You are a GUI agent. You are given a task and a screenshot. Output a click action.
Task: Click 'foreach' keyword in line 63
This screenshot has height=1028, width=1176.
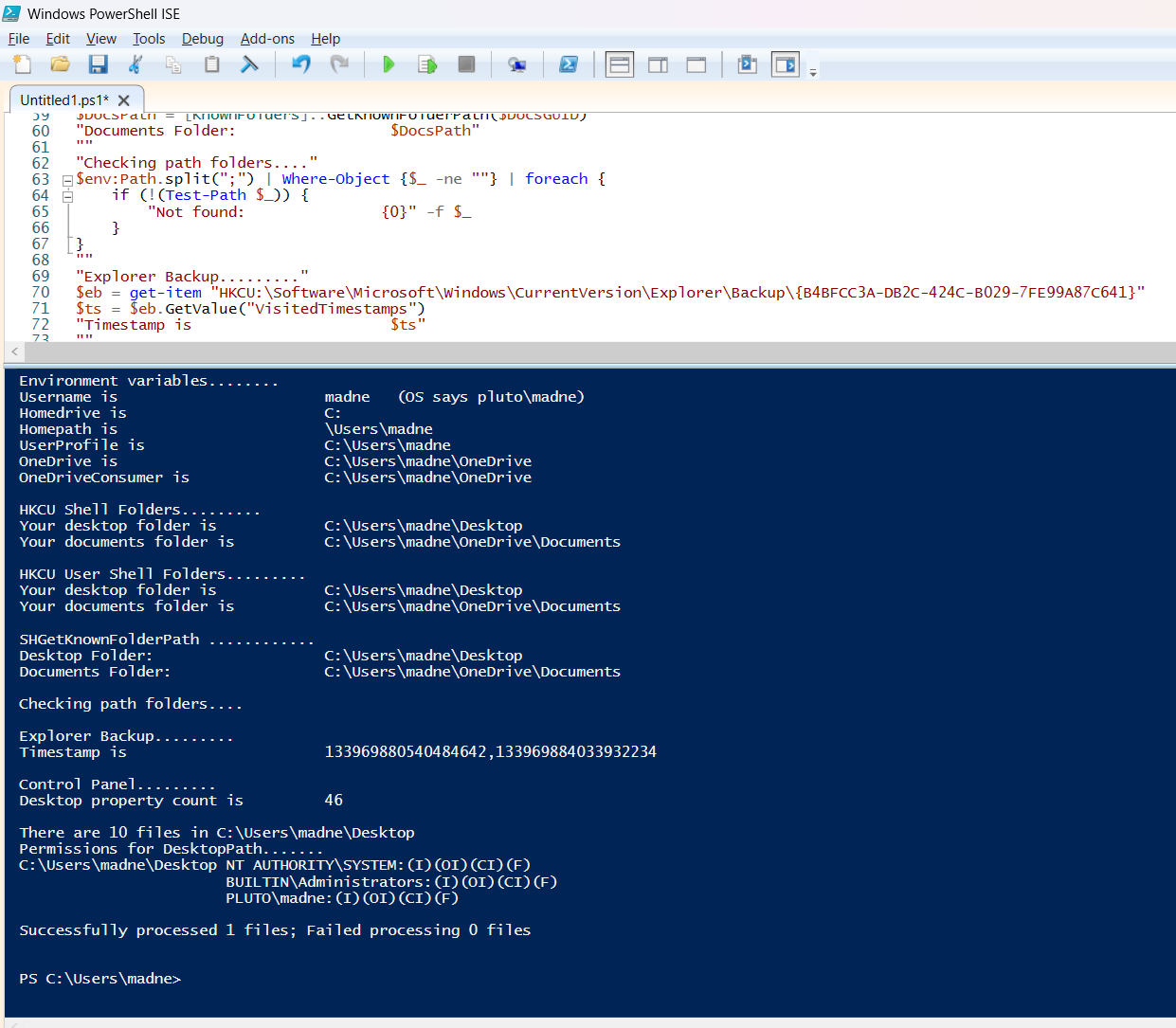tap(556, 179)
